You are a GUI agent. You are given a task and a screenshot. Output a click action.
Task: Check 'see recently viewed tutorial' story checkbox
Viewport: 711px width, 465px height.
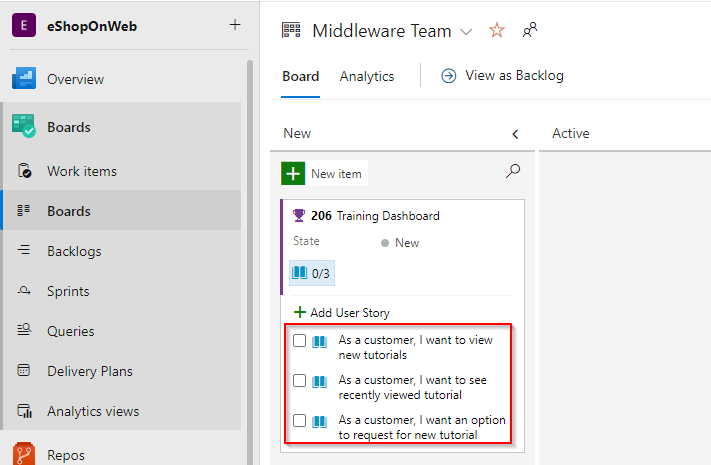click(x=299, y=380)
